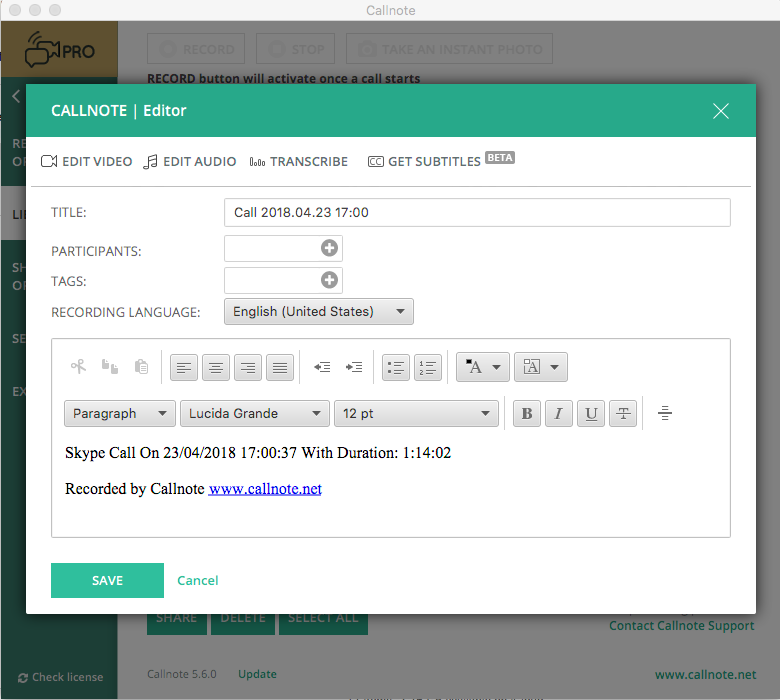
Task: Click into the Participants field
Action: click(283, 248)
